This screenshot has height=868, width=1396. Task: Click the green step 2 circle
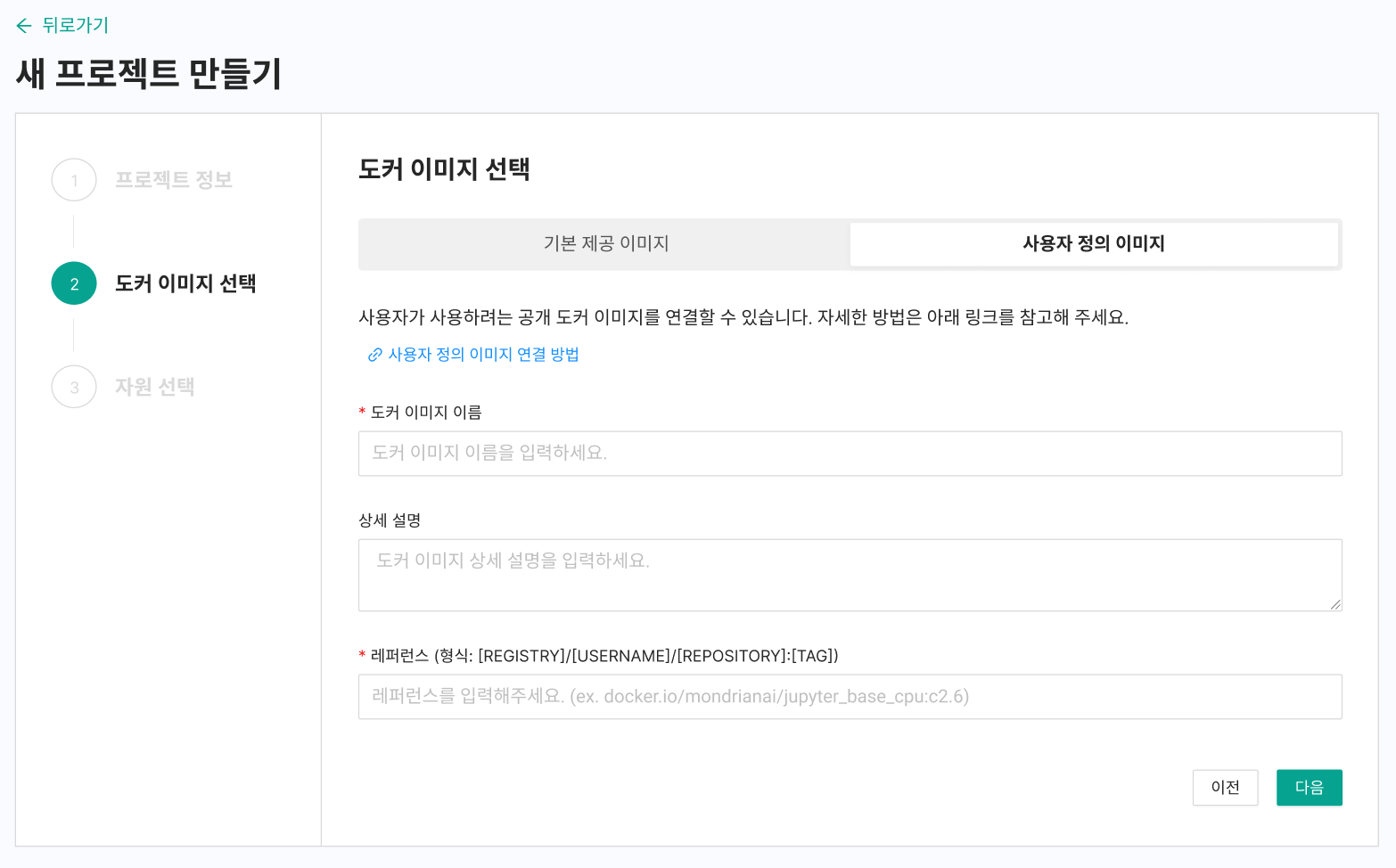74,283
